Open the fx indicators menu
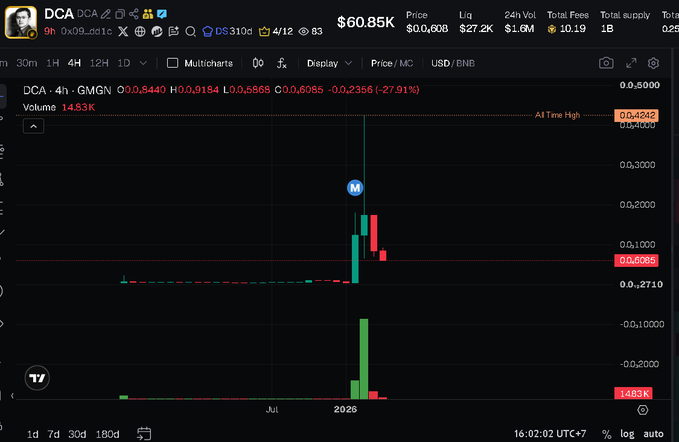Viewport: 679px width, 442px height. click(x=281, y=63)
